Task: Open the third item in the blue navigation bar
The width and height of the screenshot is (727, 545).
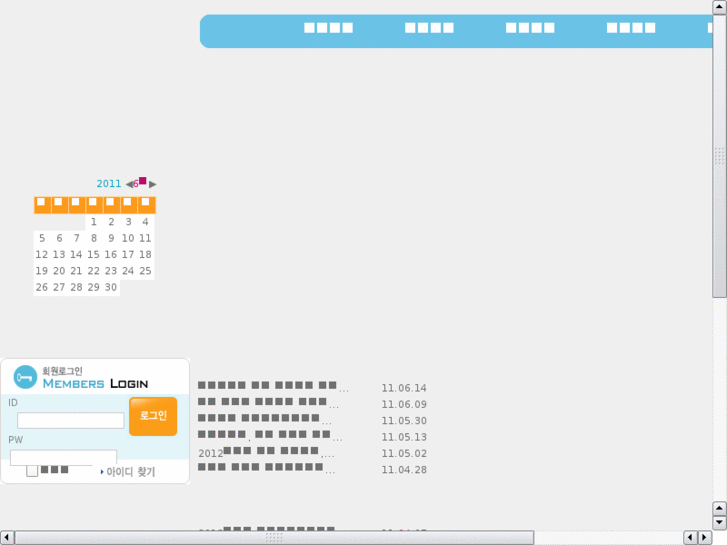Action: point(530,28)
